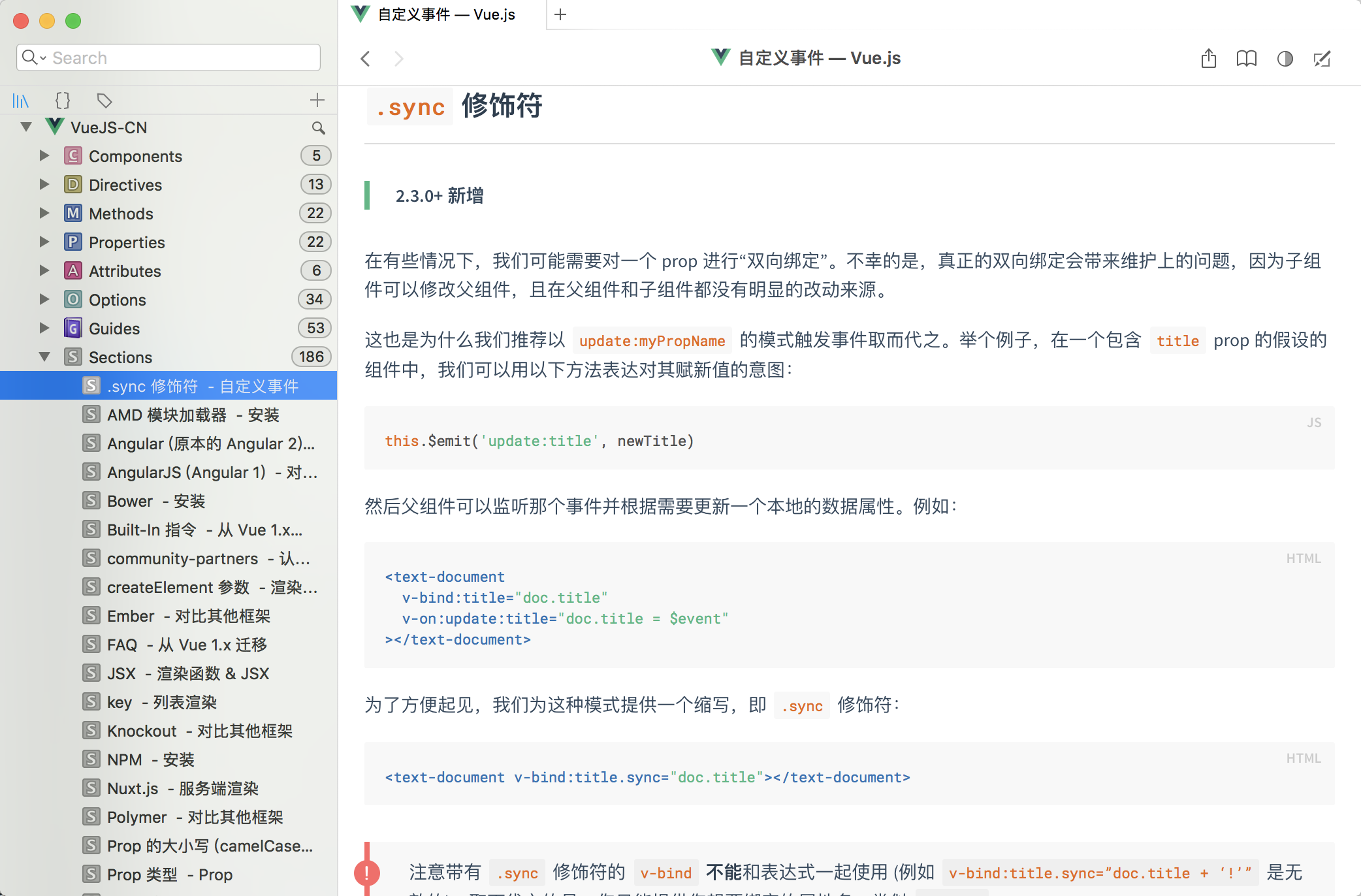The image size is (1361, 896).
Task: Open search options dropdown magnifier arrow
Action: (x=34, y=58)
